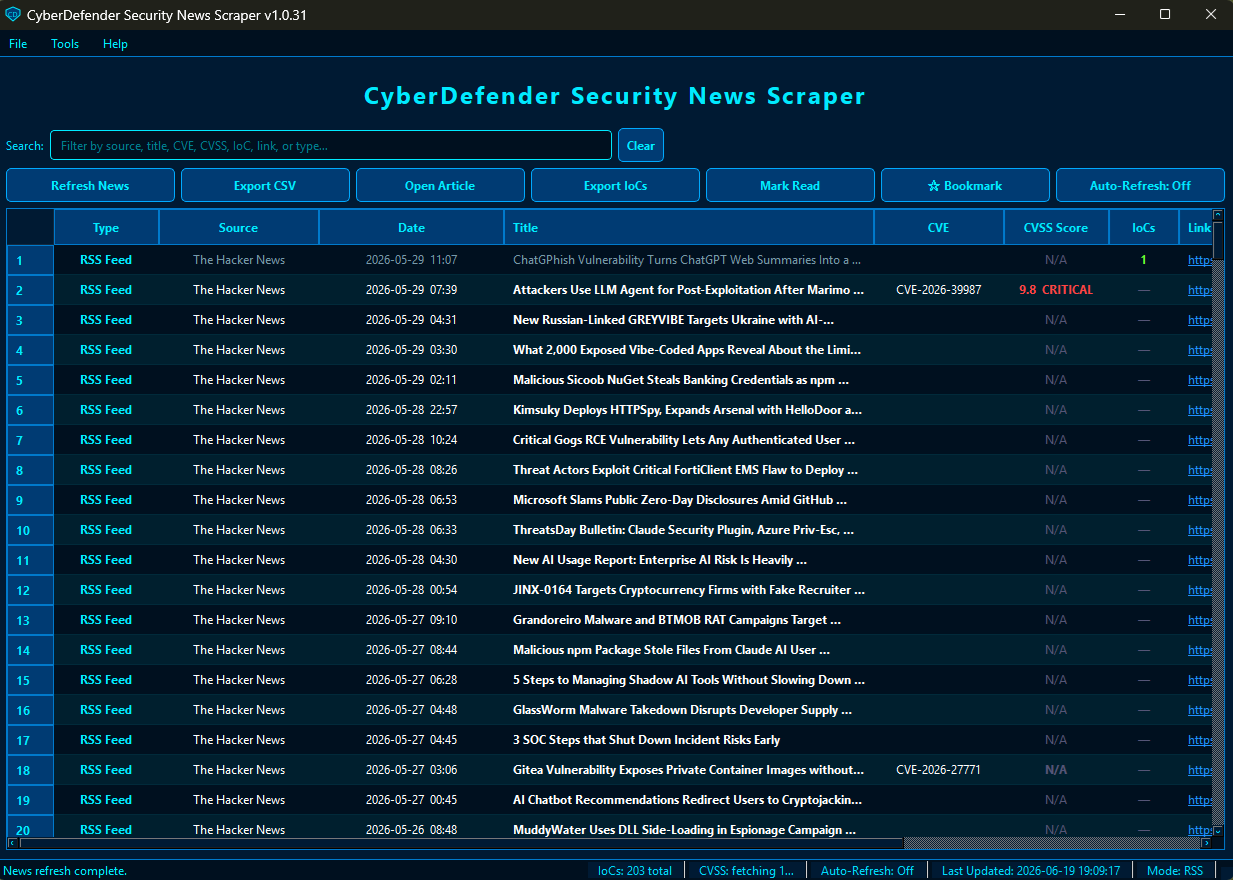Click CVE-2026-39987 cell
The image size is (1233, 880).
point(939,290)
